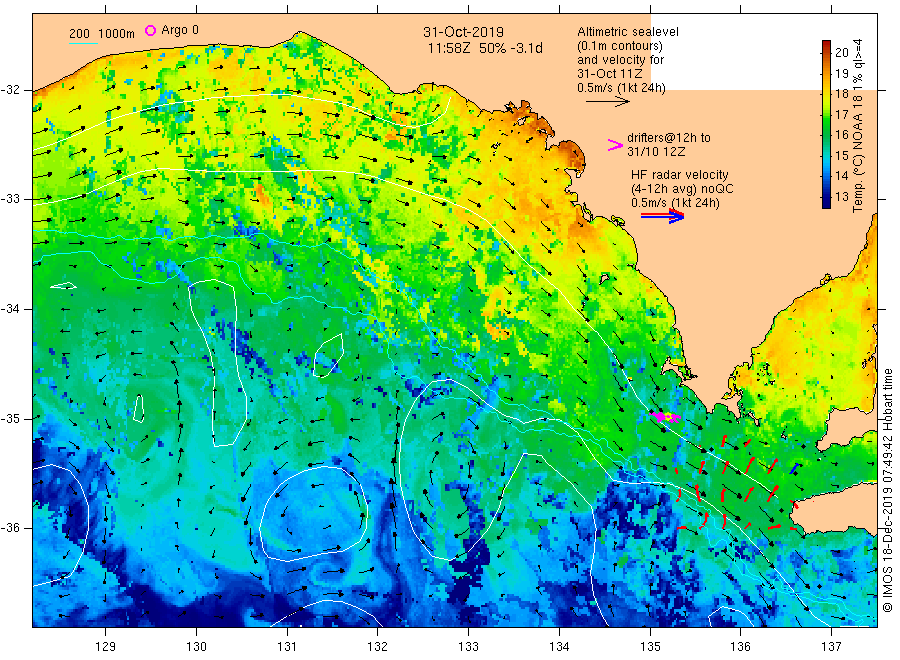
Task: Click the longitude label 130
Action: pos(196,647)
